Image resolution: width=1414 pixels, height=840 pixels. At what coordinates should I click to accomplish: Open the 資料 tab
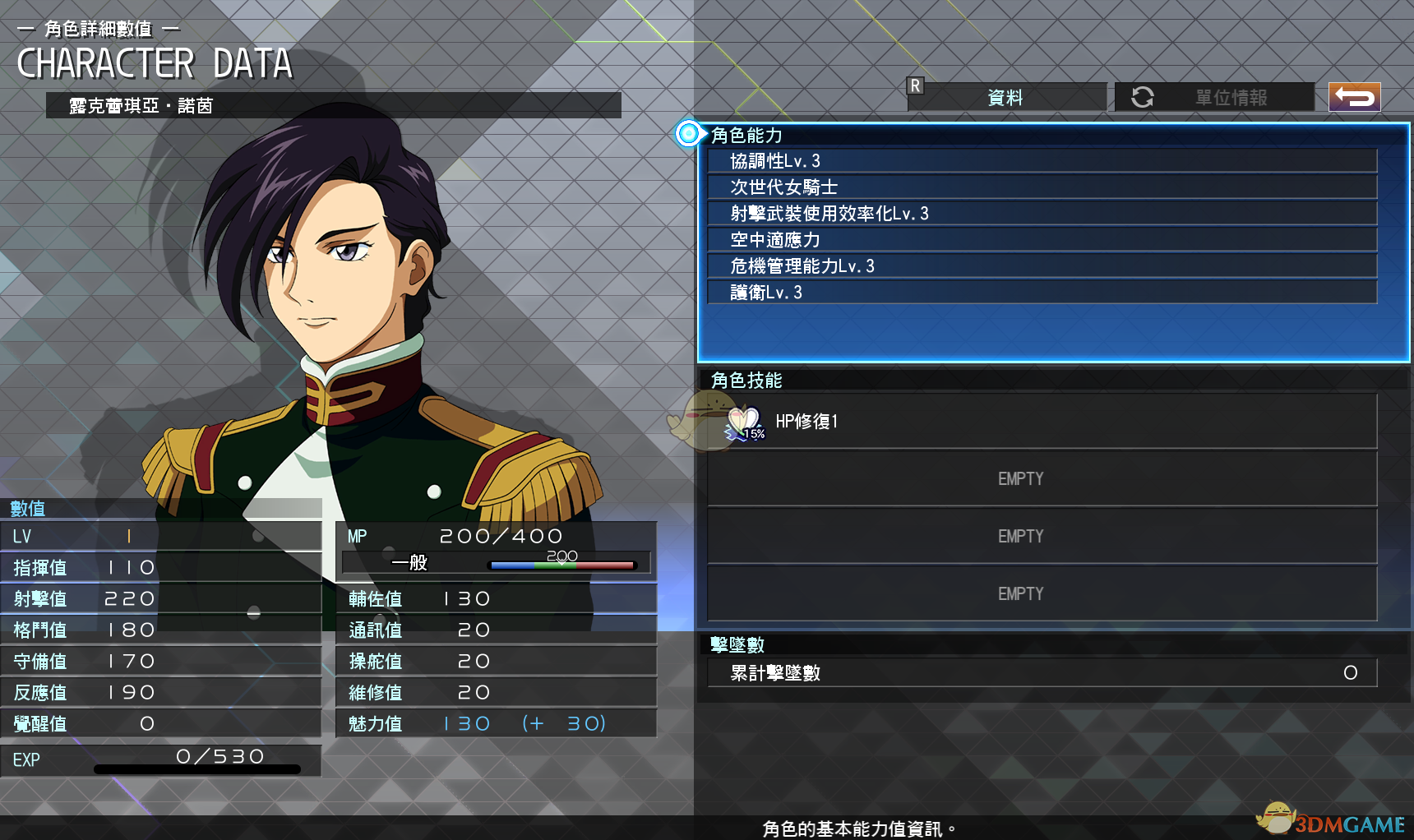click(x=1006, y=97)
